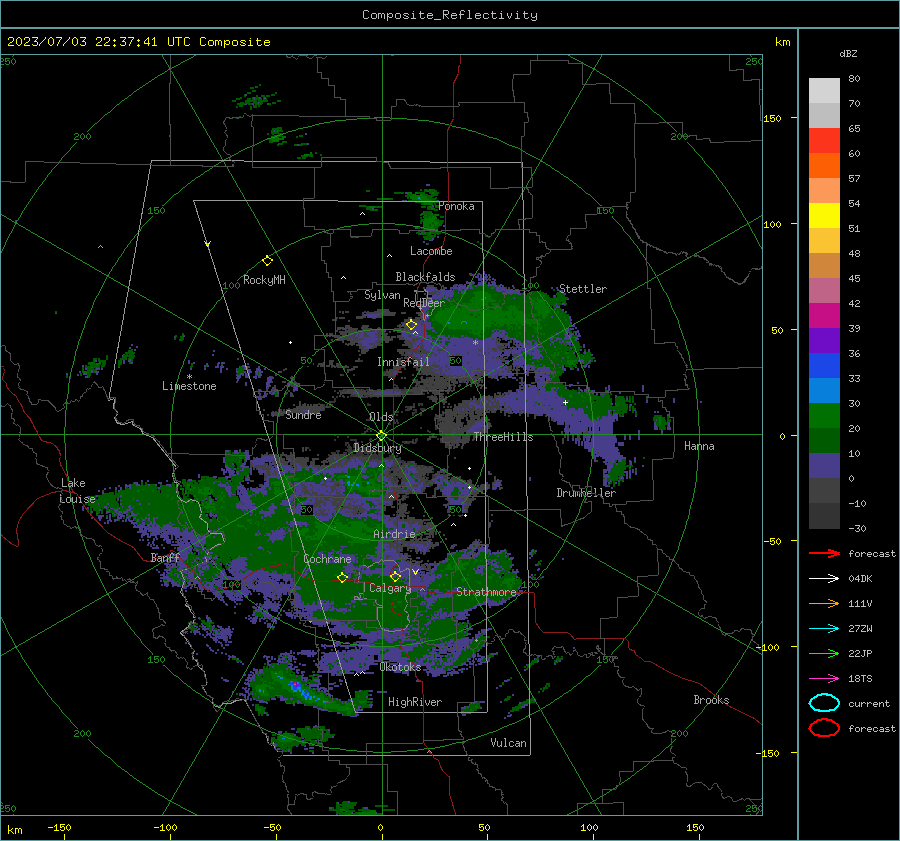Viewport: 900px width, 841px height.
Task: Click the Vulcan label
Action: pyautogui.click(x=508, y=743)
